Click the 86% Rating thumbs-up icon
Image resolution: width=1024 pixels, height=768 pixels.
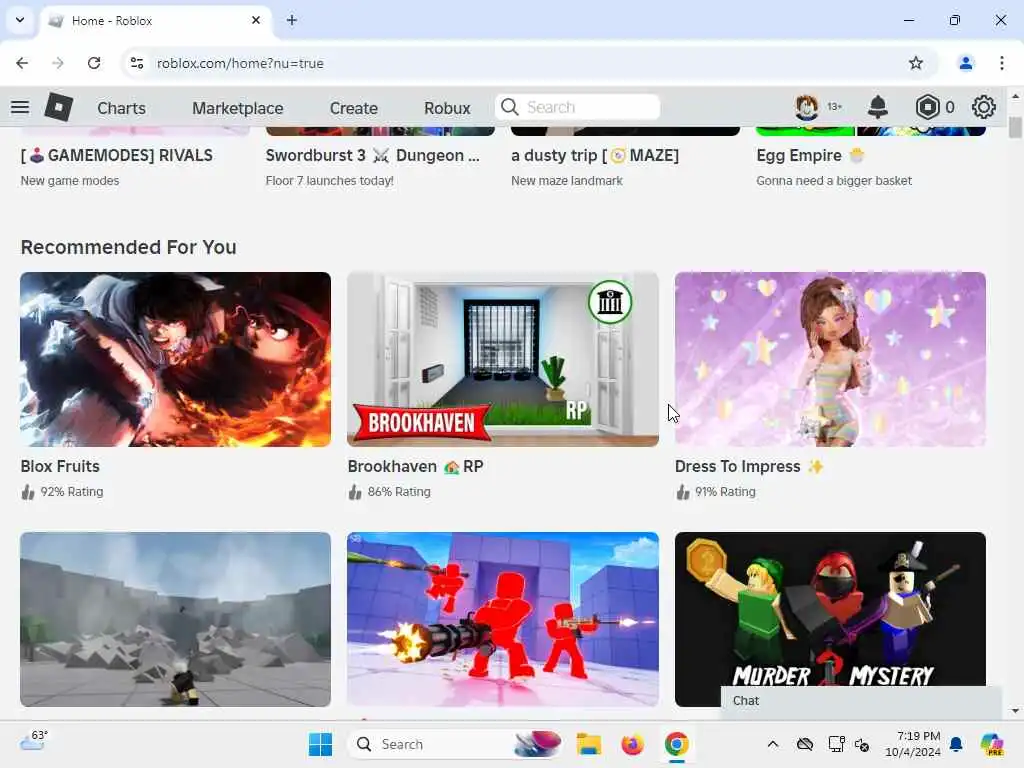point(355,492)
